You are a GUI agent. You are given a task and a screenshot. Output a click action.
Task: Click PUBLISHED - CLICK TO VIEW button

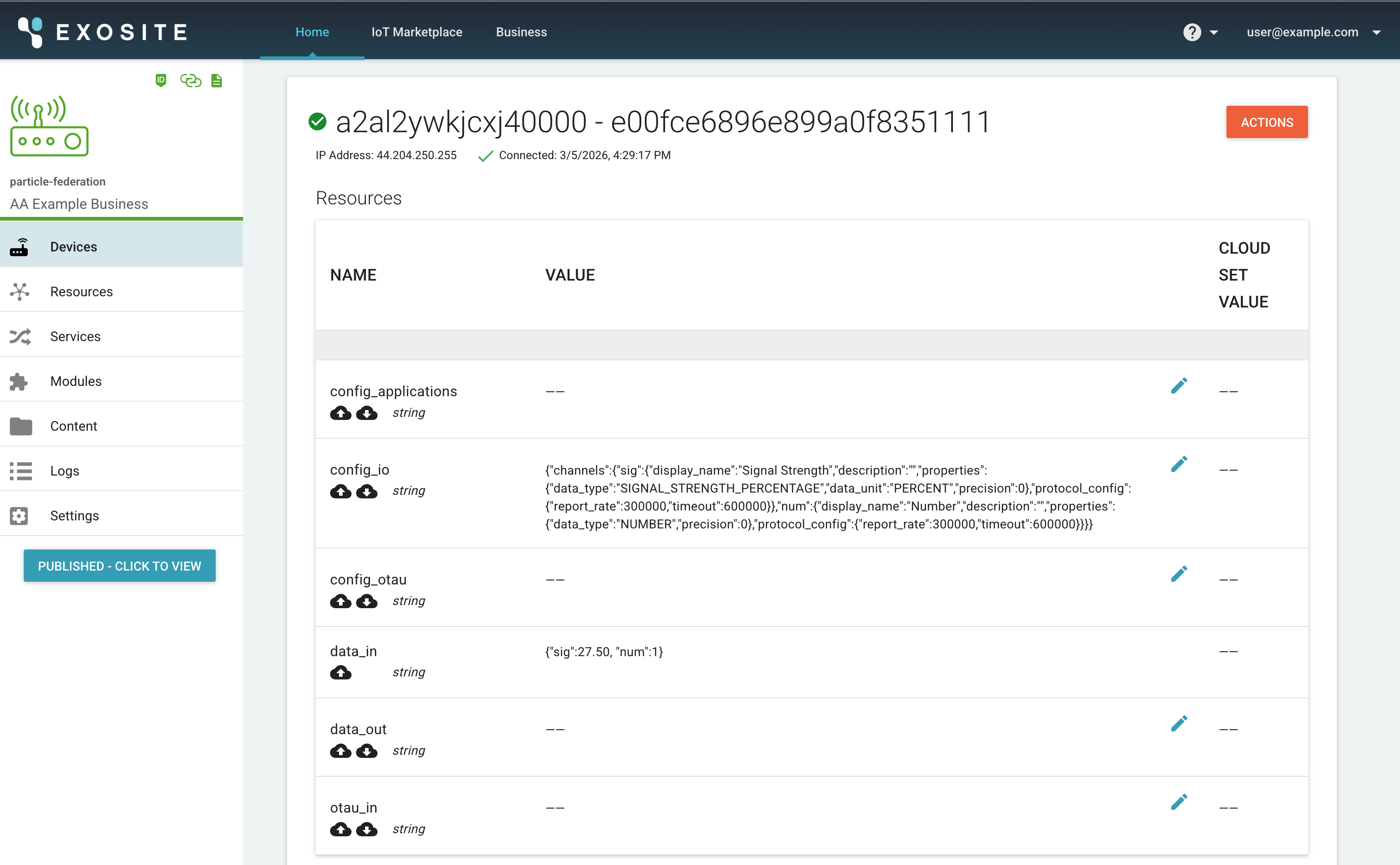120,566
